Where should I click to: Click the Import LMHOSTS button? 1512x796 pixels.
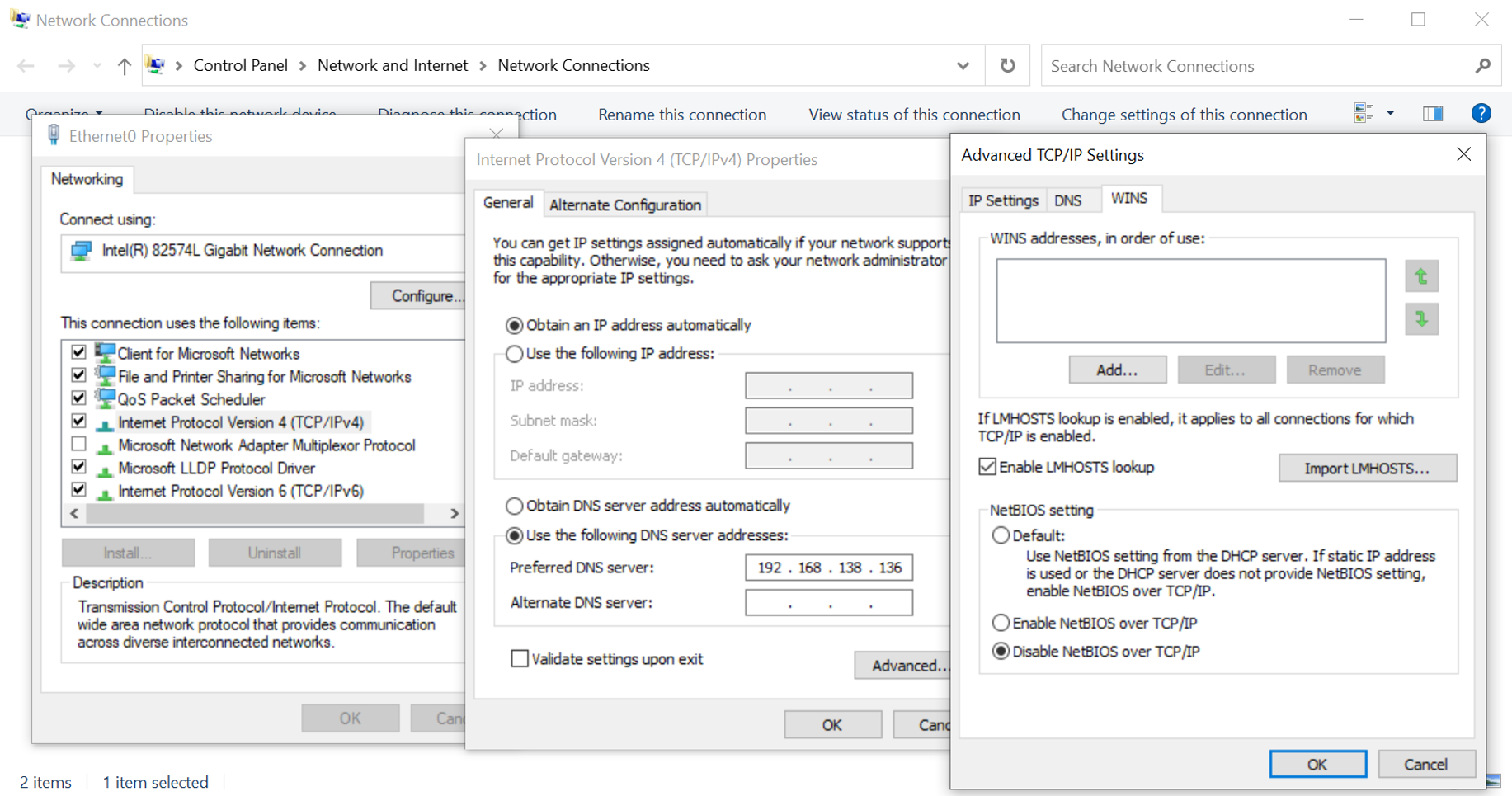(x=1367, y=469)
